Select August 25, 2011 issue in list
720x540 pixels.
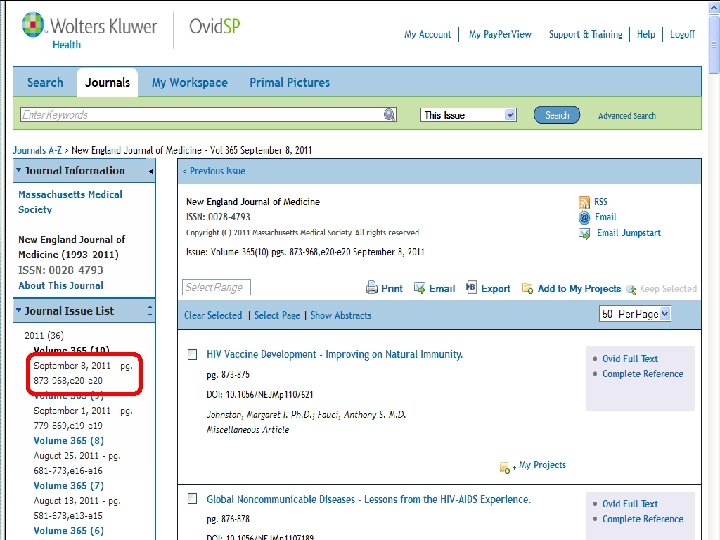[x=77, y=463]
